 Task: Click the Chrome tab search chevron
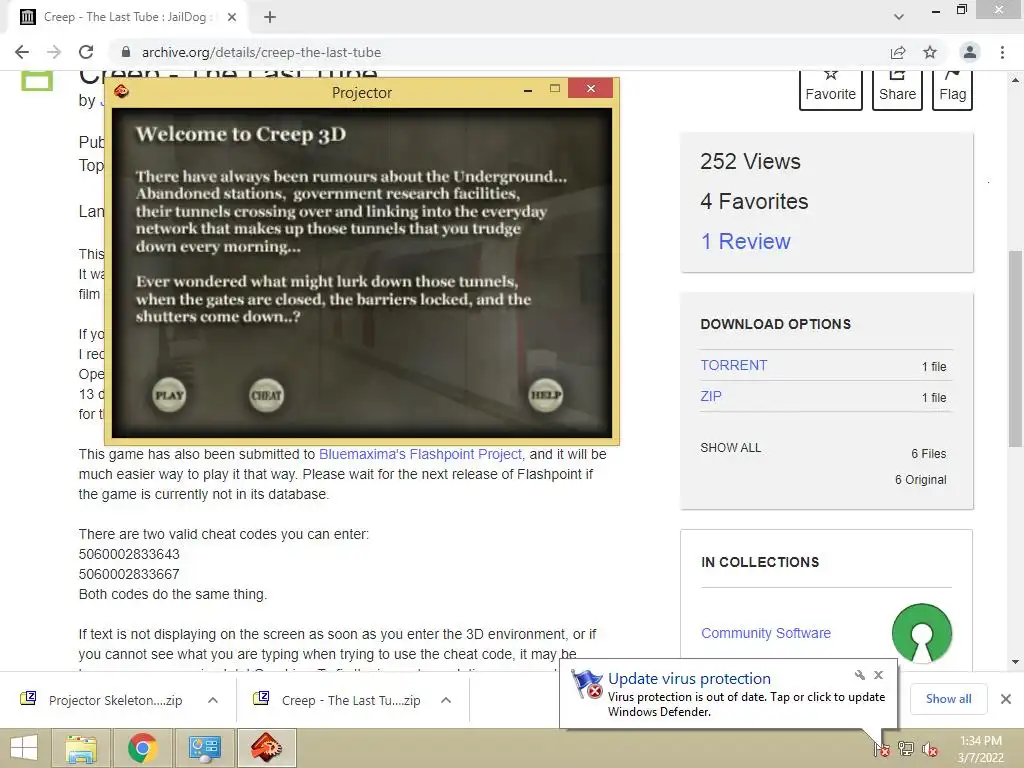click(x=899, y=17)
